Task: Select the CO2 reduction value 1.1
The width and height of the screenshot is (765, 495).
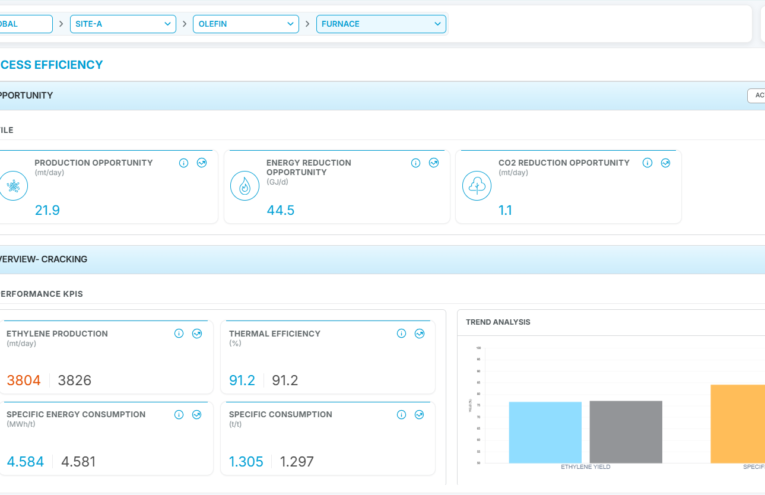Action: pyautogui.click(x=505, y=210)
